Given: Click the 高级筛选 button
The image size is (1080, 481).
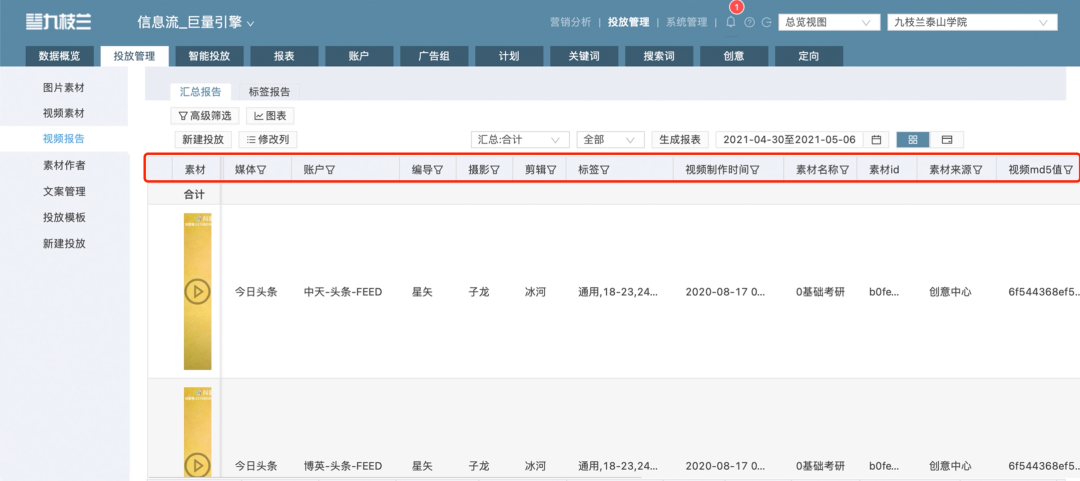Looking at the screenshot, I should click(204, 116).
